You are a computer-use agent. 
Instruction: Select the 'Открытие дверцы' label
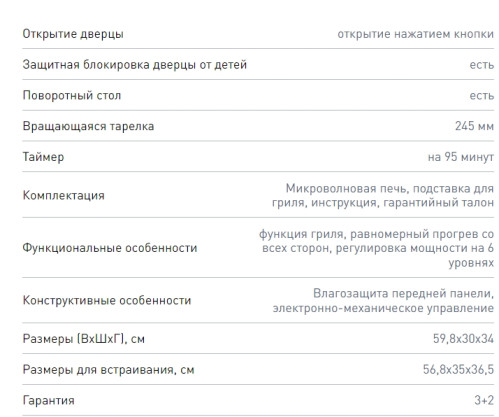click(x=73, y=34)
